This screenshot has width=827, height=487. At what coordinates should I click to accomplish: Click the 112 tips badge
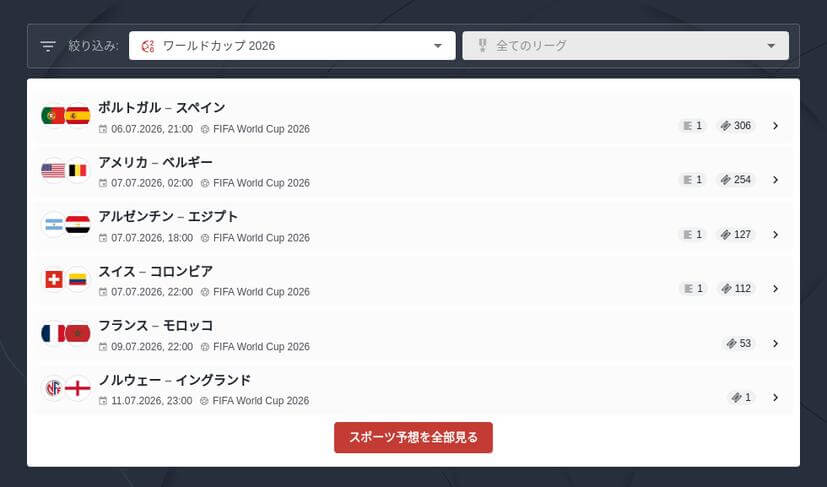[736, 289]
